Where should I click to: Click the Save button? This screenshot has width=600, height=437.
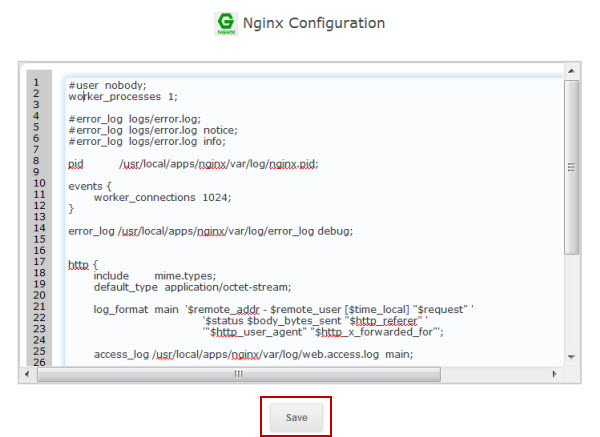[x=296, y=417]
